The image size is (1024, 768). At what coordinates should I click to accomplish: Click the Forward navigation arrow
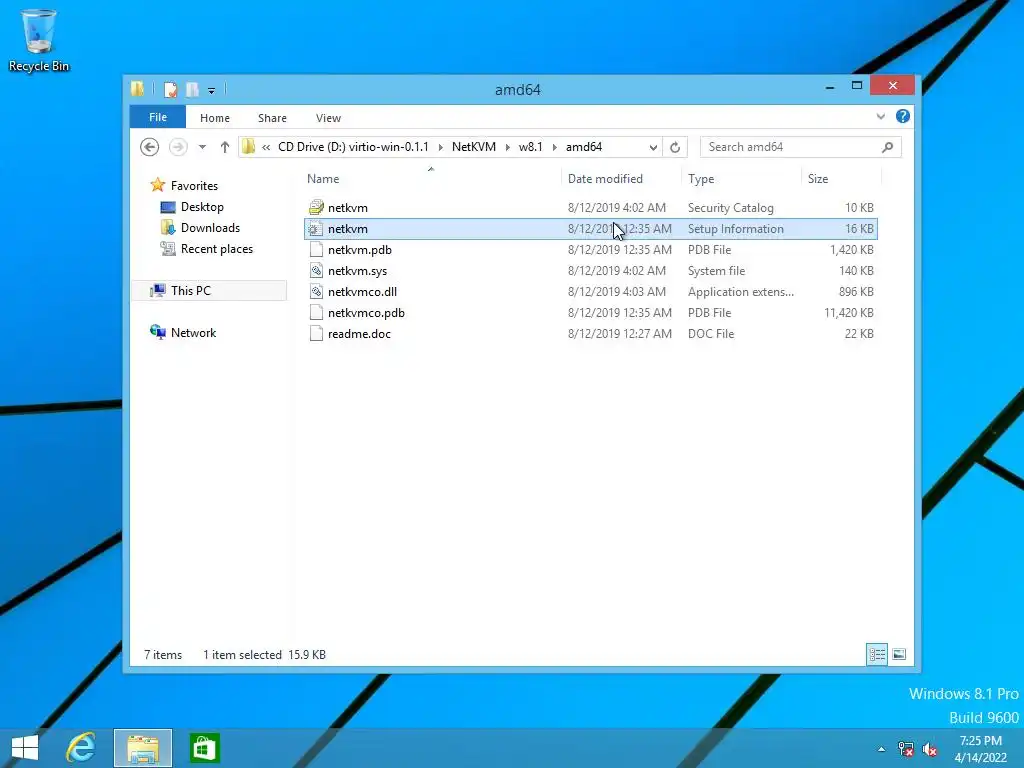point(178,147)
